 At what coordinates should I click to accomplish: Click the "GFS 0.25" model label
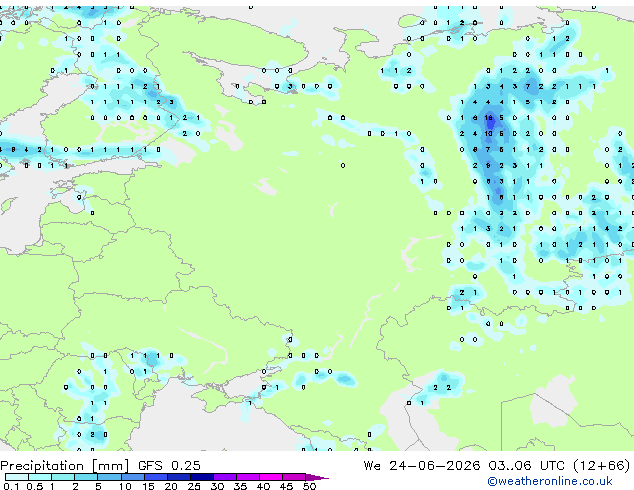[x=169, y=466]
